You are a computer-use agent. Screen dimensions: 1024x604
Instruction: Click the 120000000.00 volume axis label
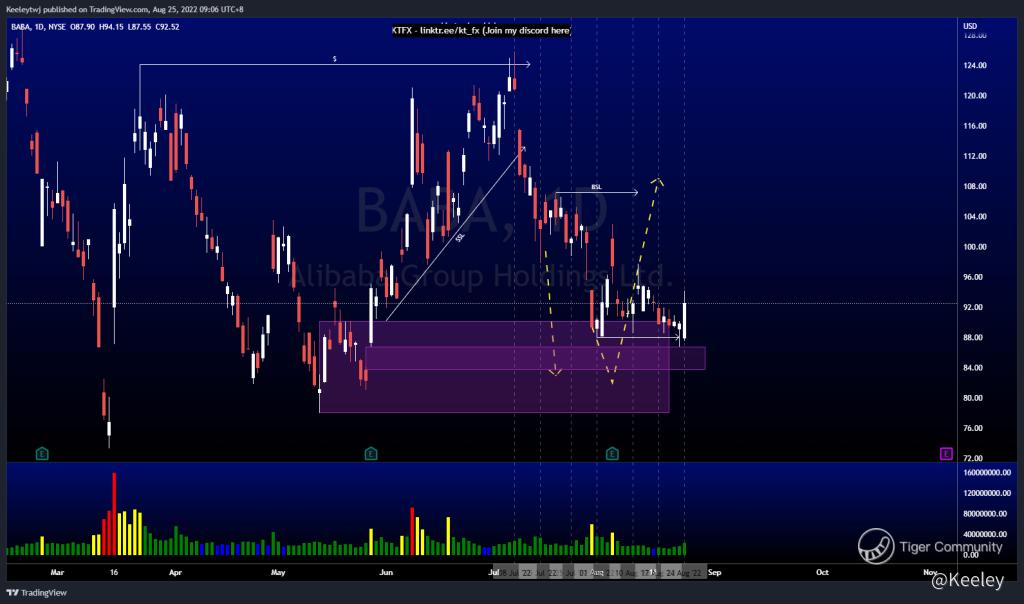click(x=987, y=493)
